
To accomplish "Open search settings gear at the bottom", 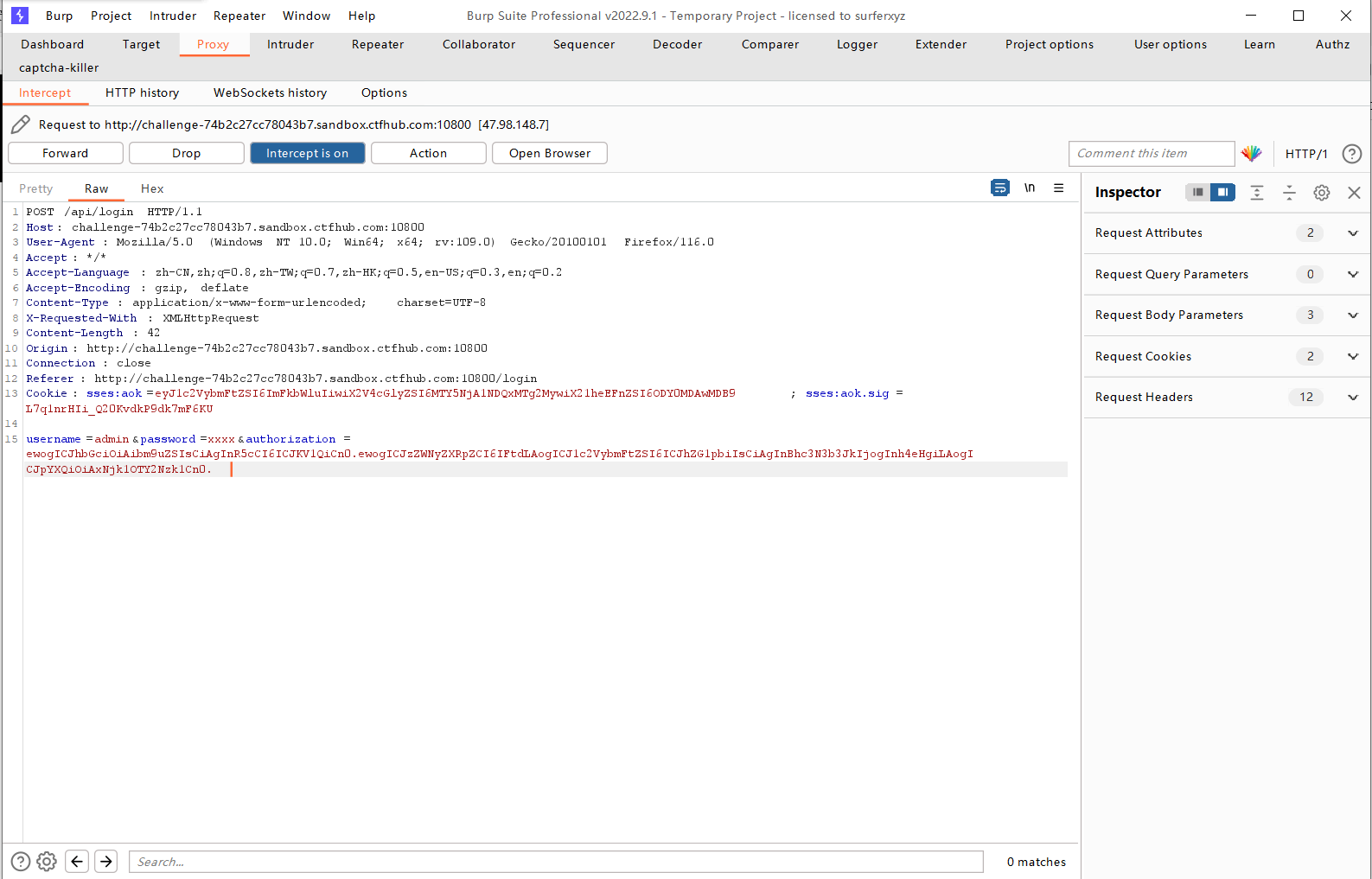I will (x=47, y=862).
